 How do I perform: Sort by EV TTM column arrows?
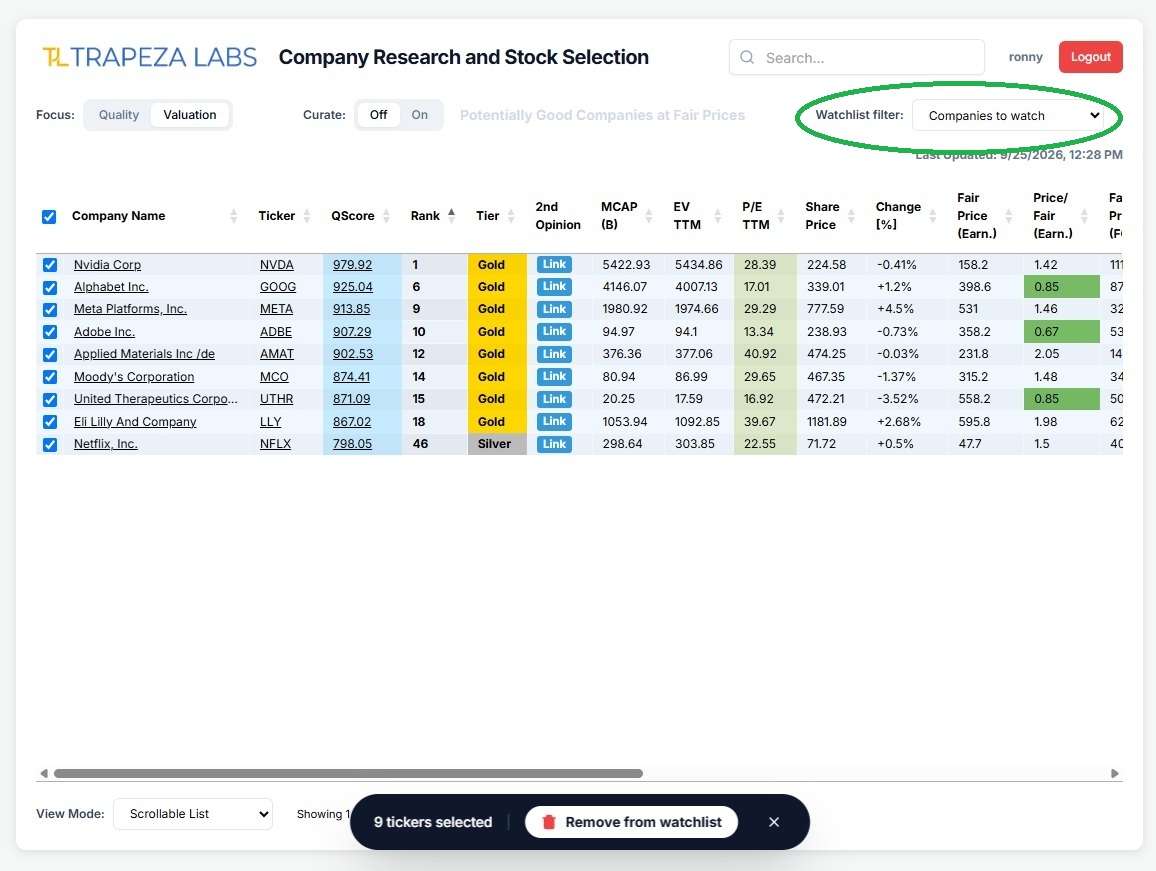(717, 216)
